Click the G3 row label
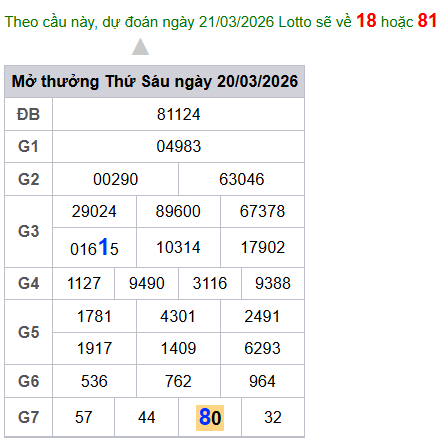This screenshot has width=442, height=443. 29,231
